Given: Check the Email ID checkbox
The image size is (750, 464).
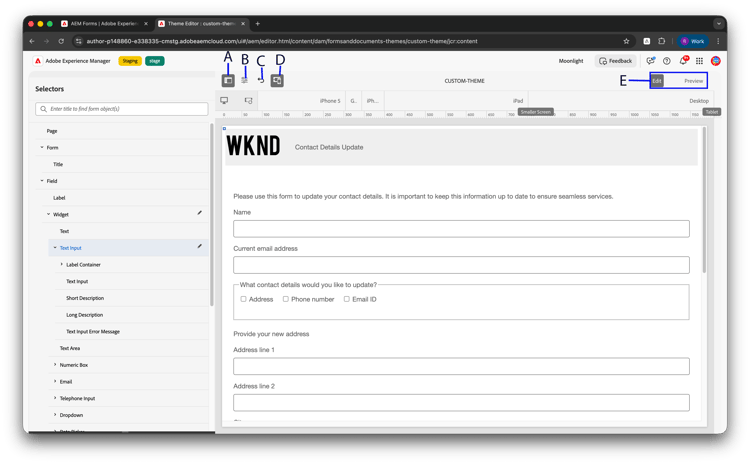Looking at the screenshot, I should click(x=347, y=299).
